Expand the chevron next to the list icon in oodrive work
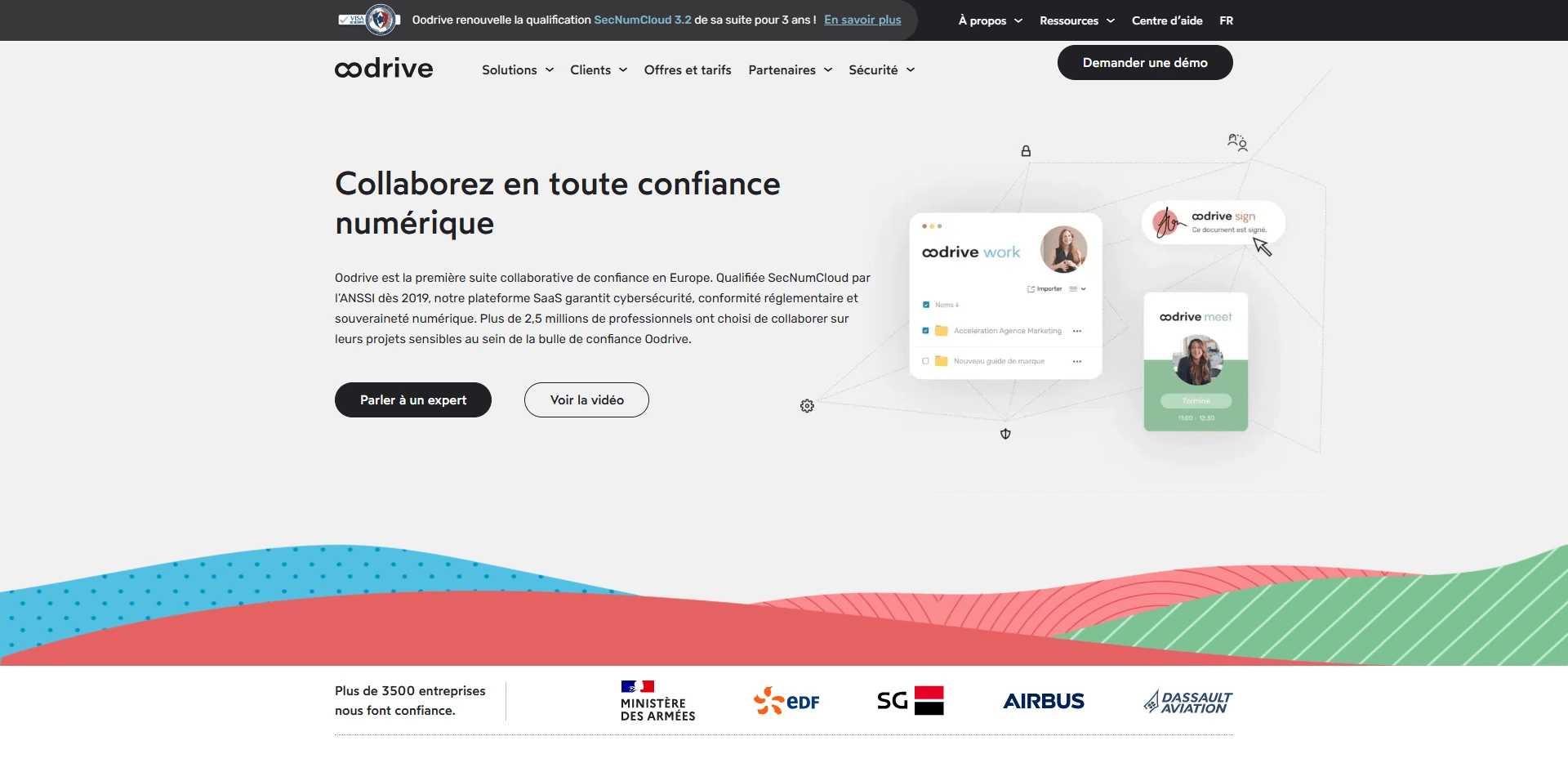1568x772 pixels. 1083,289
